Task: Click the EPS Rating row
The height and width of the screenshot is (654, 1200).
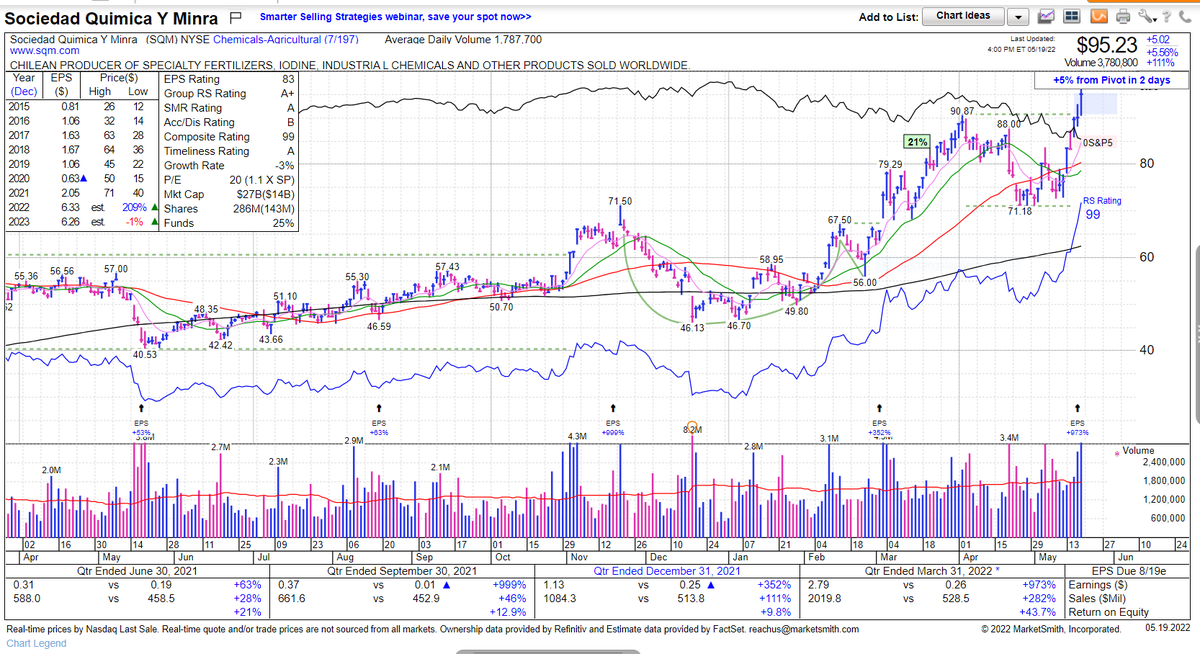Action: [x=229, y=79]
